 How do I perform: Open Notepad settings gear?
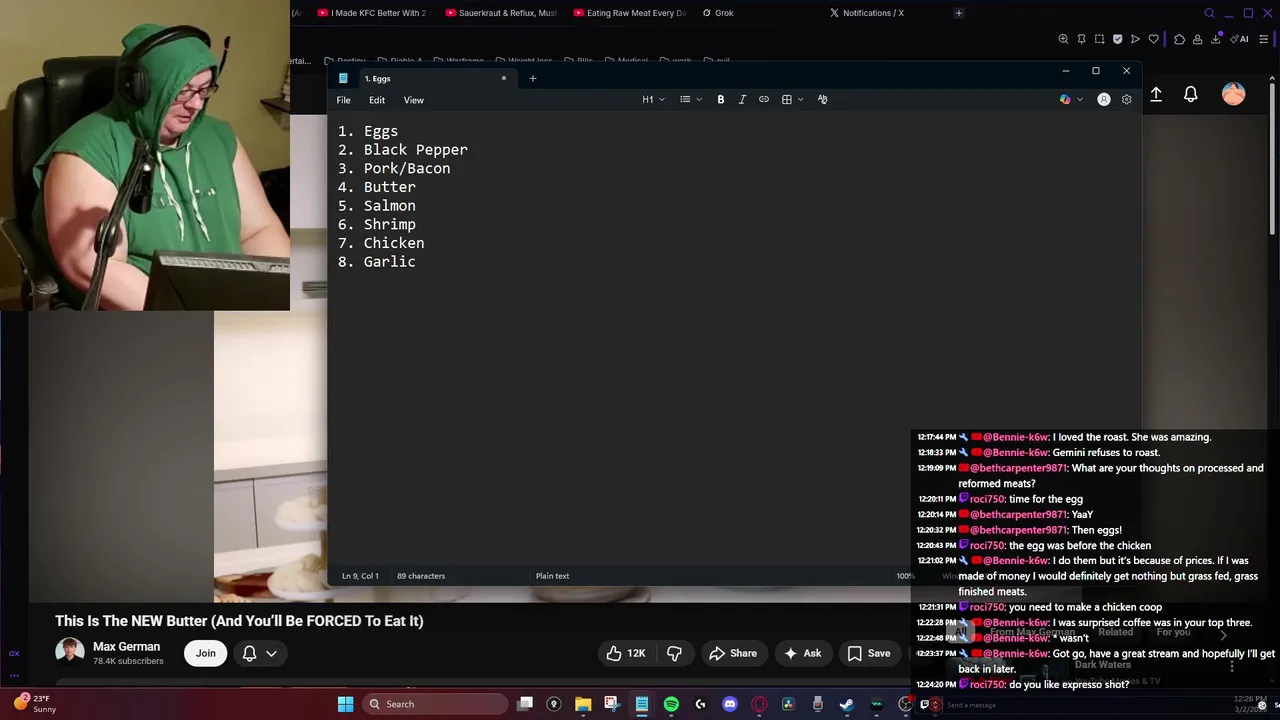(x=1127, y=99)
